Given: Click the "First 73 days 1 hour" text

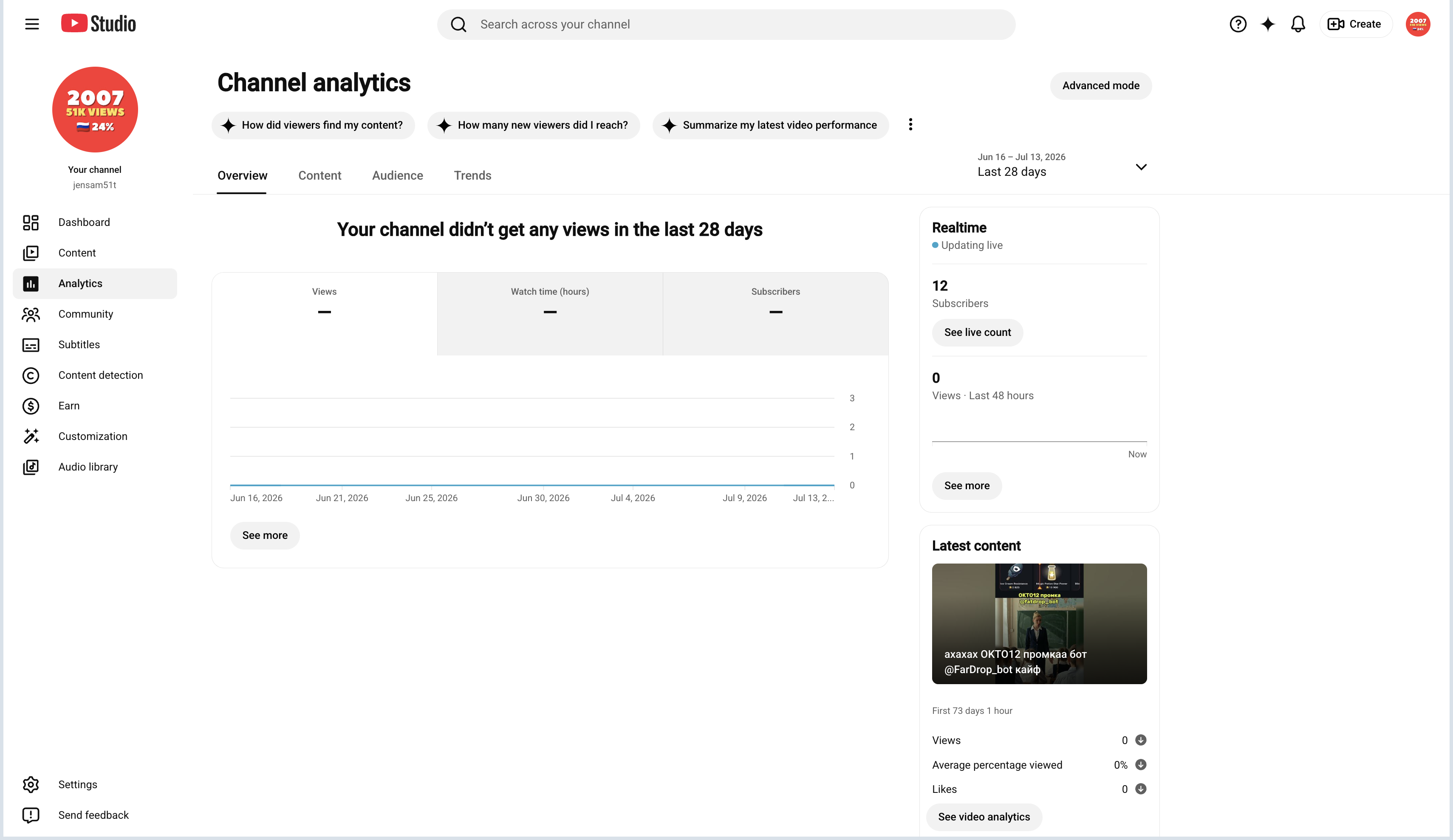Looking at the screenshot, I should click(x=972, y=711).
